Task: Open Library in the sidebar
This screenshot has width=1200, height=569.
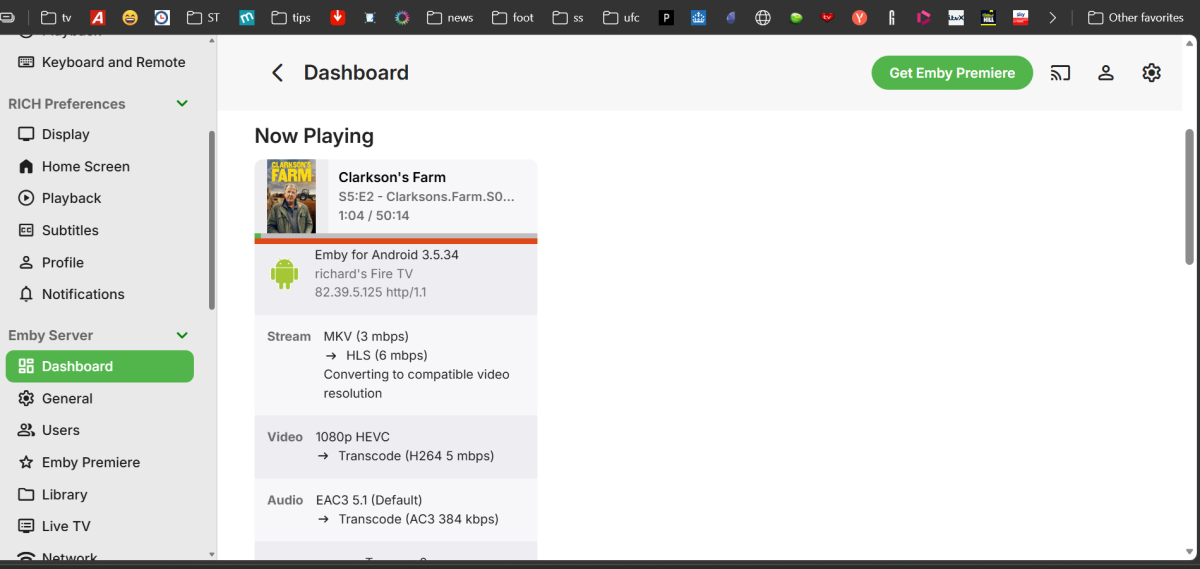Action: 101,494
